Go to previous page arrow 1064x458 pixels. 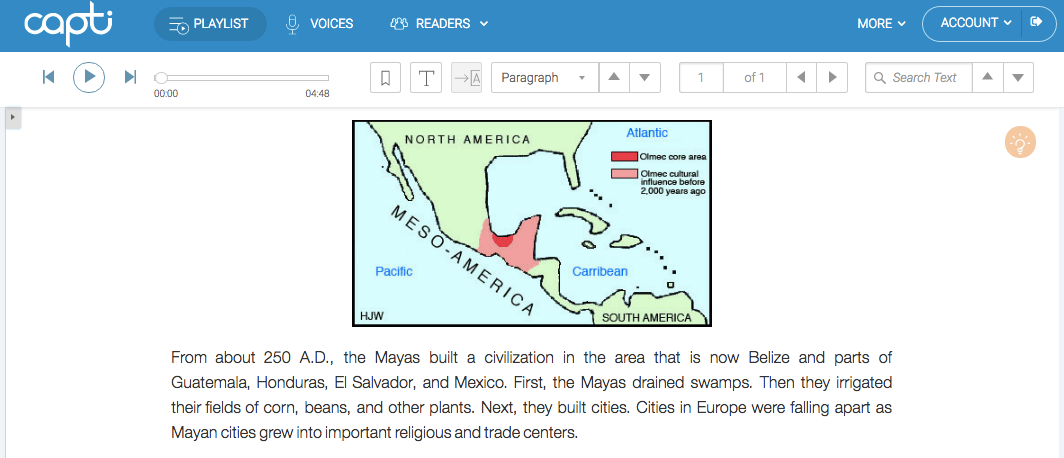coord(801,77)
